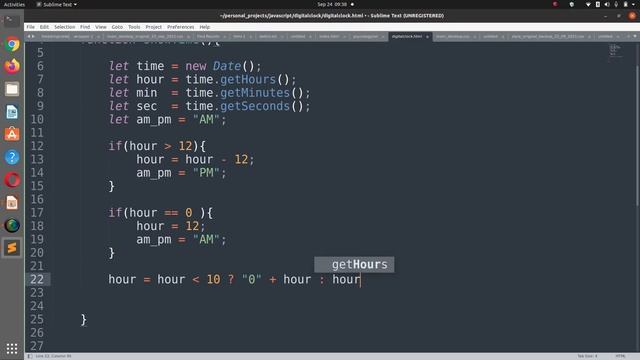Click the Activities button
This screenshot has height=360, width=640.
click(x=14, y=4)
